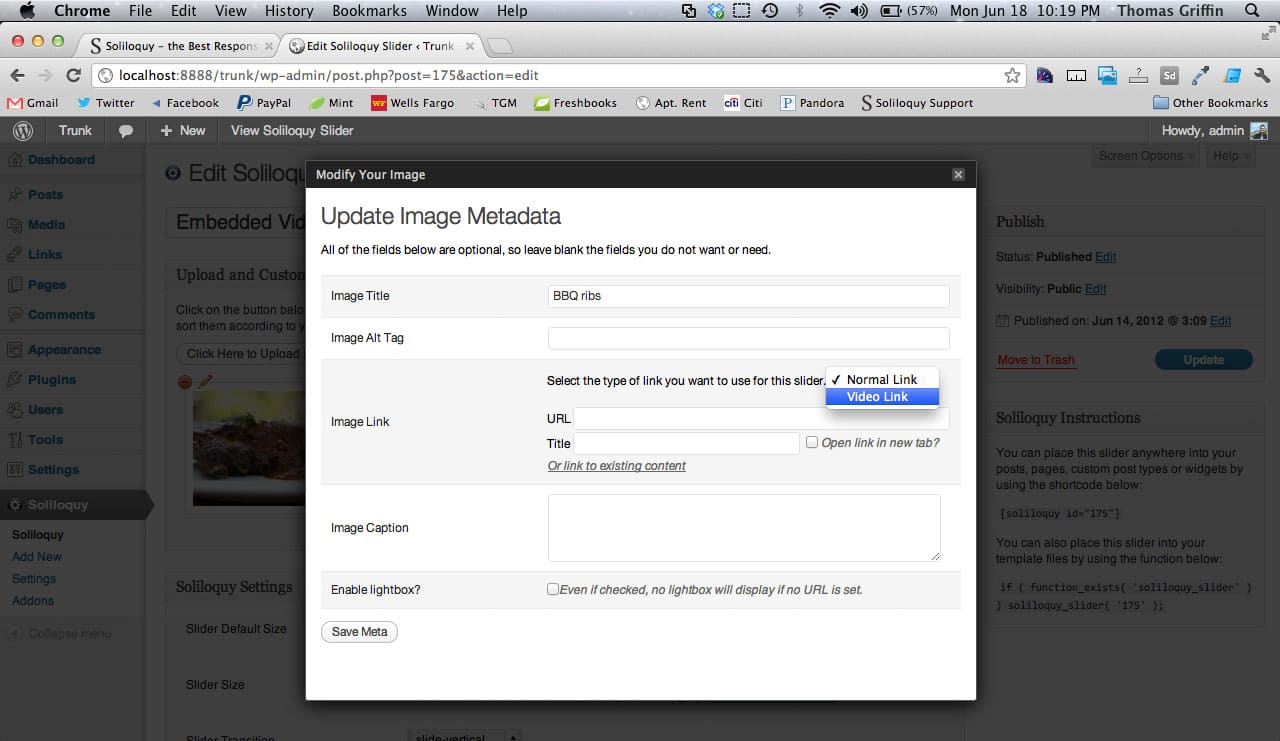
Task: Click the Update publish button
Action: click(x=1203, y=360)
